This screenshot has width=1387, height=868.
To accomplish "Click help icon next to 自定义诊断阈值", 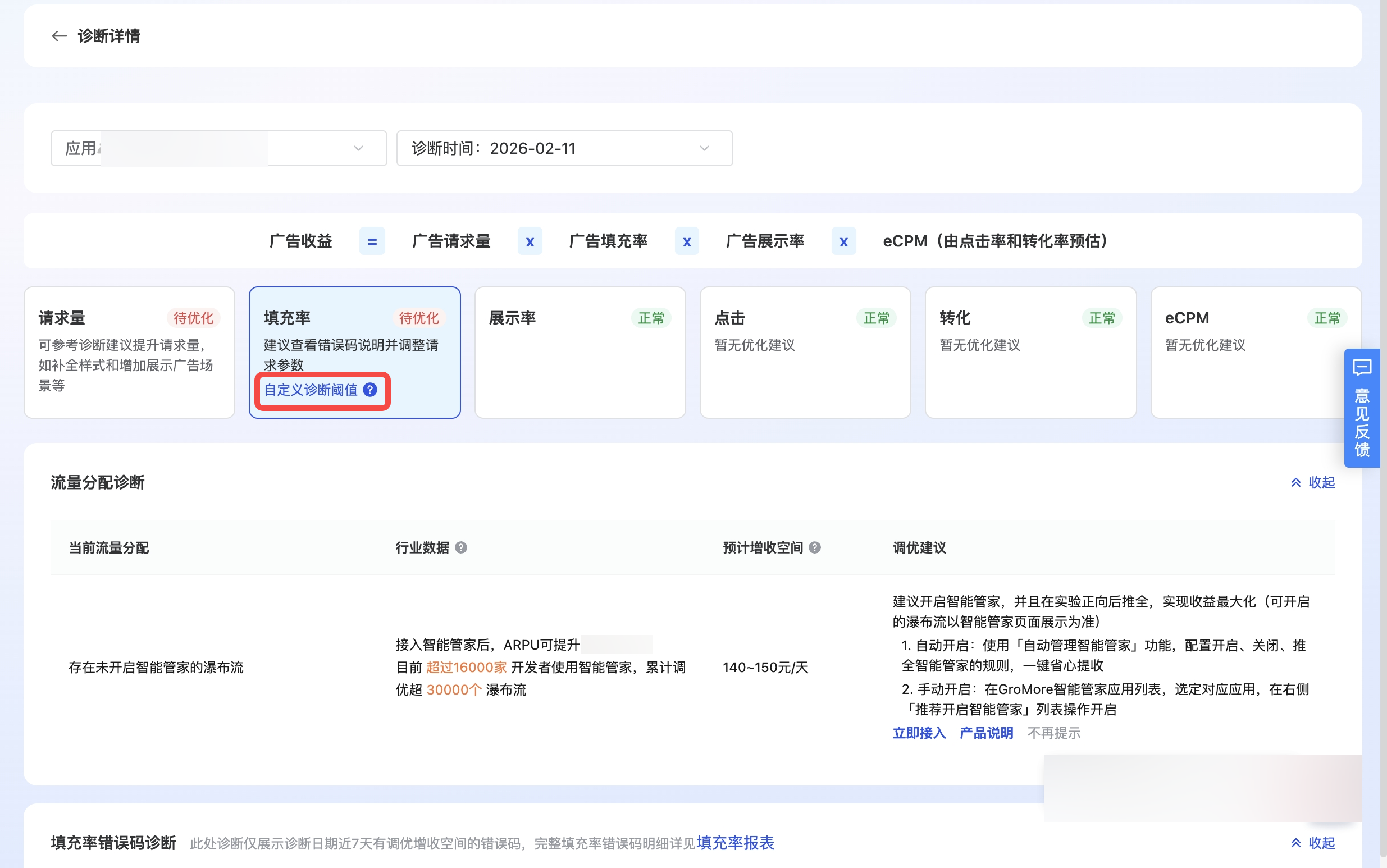I will click(371, 390).
